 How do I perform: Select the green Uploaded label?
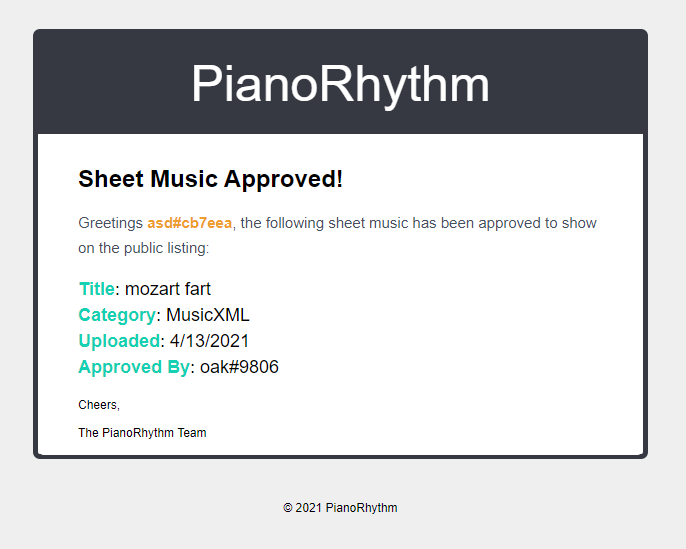pos(119,341)
